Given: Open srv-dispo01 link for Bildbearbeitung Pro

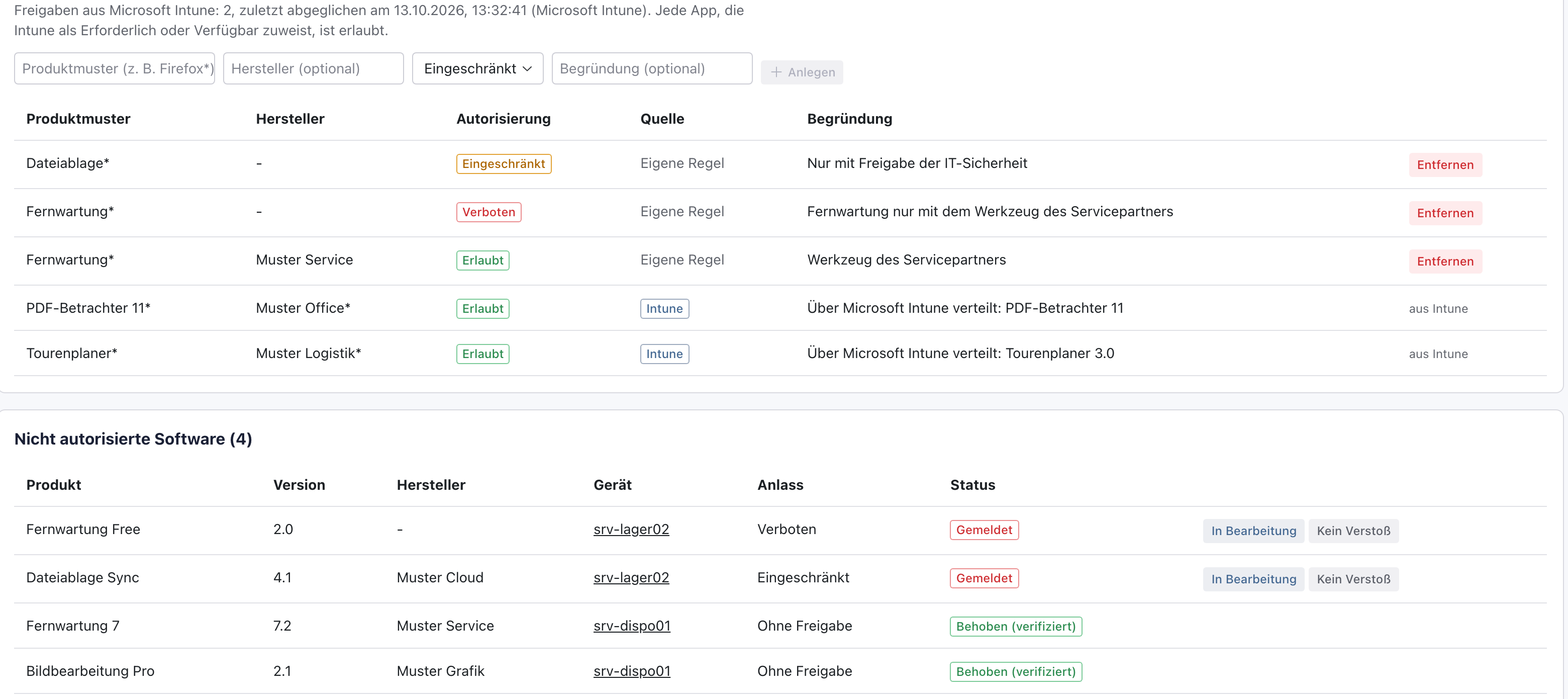Looking at the screenshot, I should [632, 670].
